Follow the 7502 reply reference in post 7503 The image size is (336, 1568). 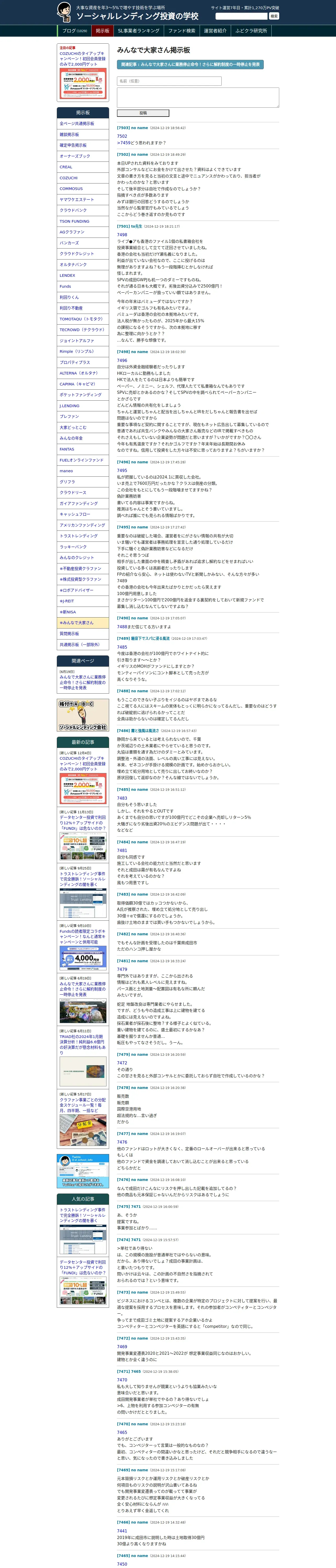[x=122, y=136]
